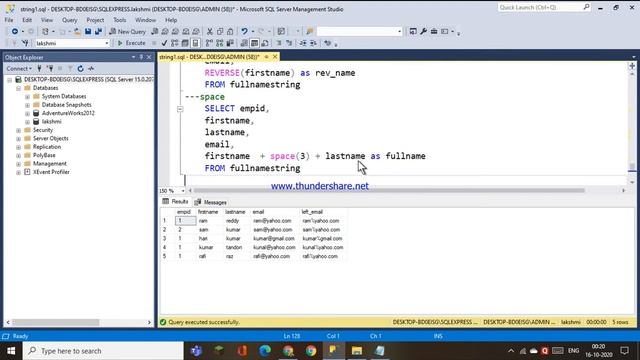
Task: Switch to the Results tab
Action: [x=176, y=202]
